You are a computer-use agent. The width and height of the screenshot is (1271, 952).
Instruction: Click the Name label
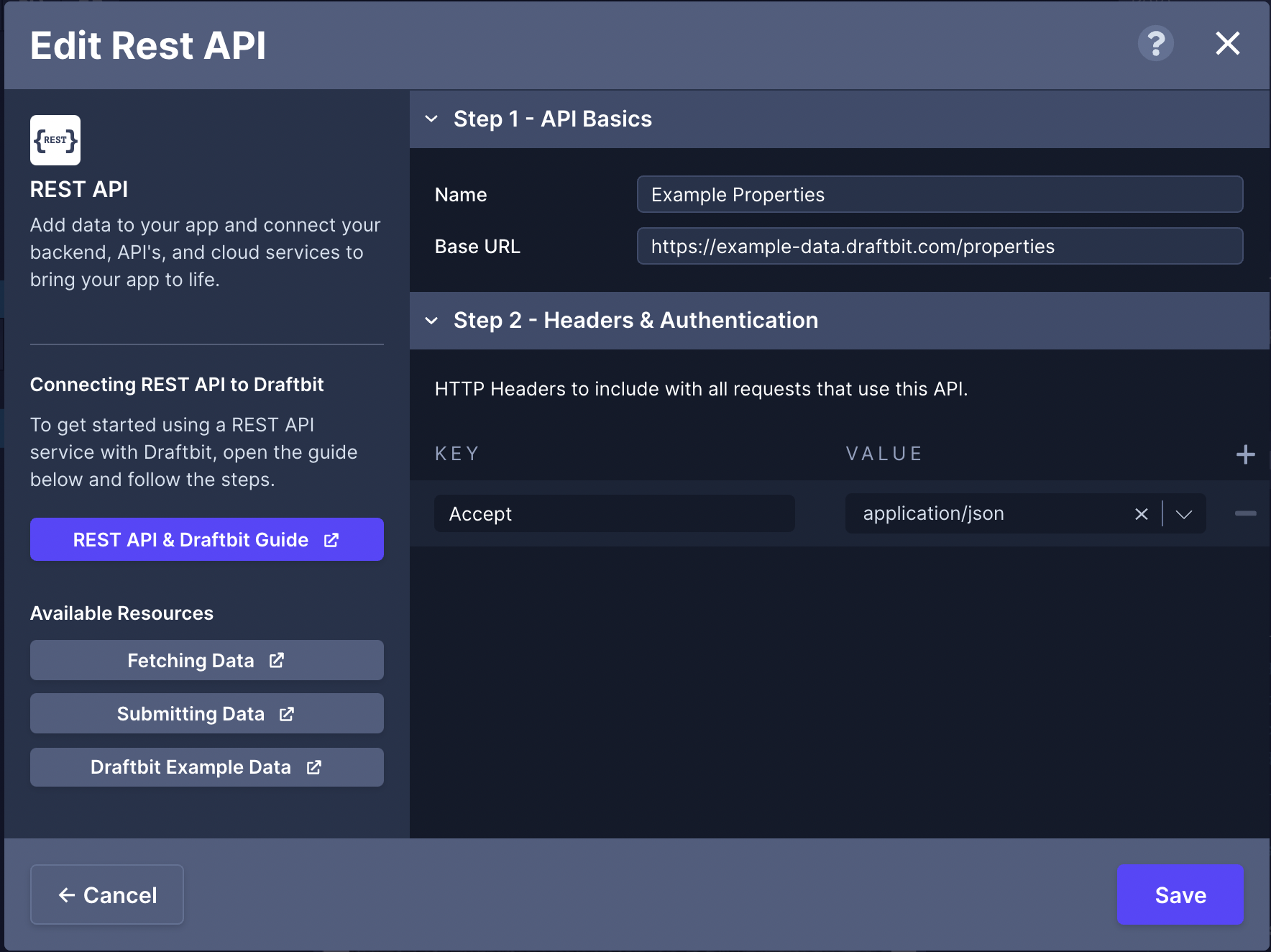(x=461, y=195)
